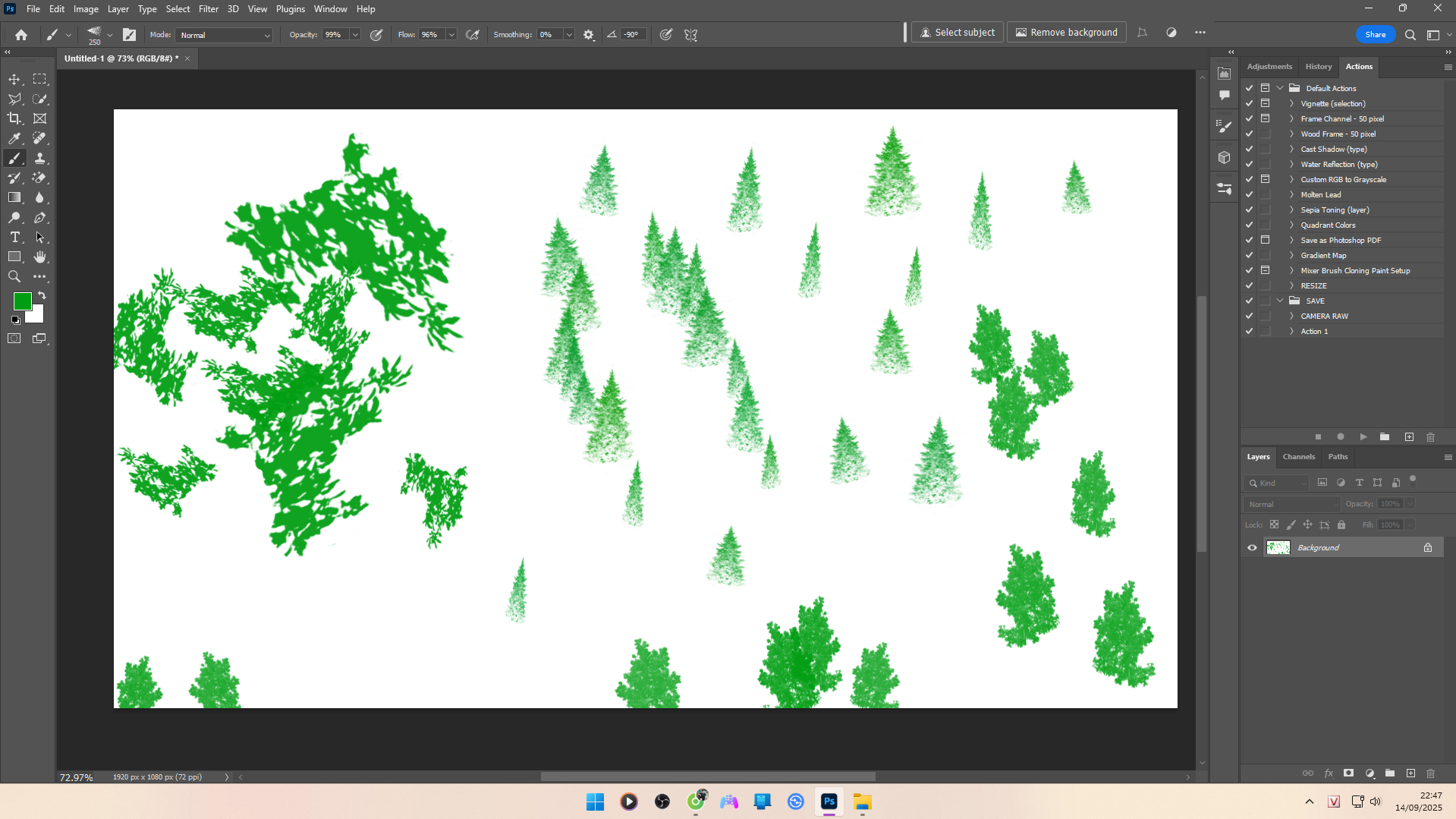Toggle the Action 1 checkmark
The image size is (1456, 819).
point(1249,331)
